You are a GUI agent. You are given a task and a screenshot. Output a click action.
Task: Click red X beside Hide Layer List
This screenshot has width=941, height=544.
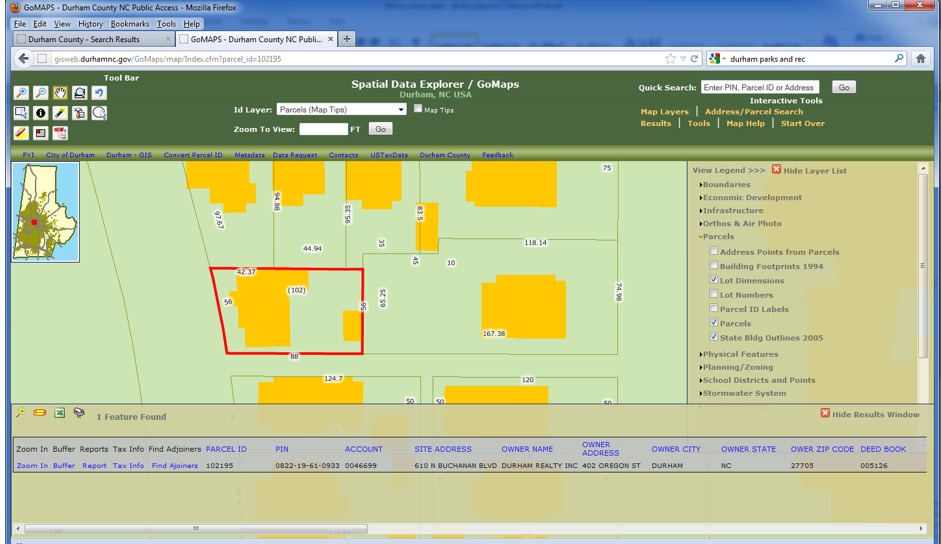tap(776, 170)
